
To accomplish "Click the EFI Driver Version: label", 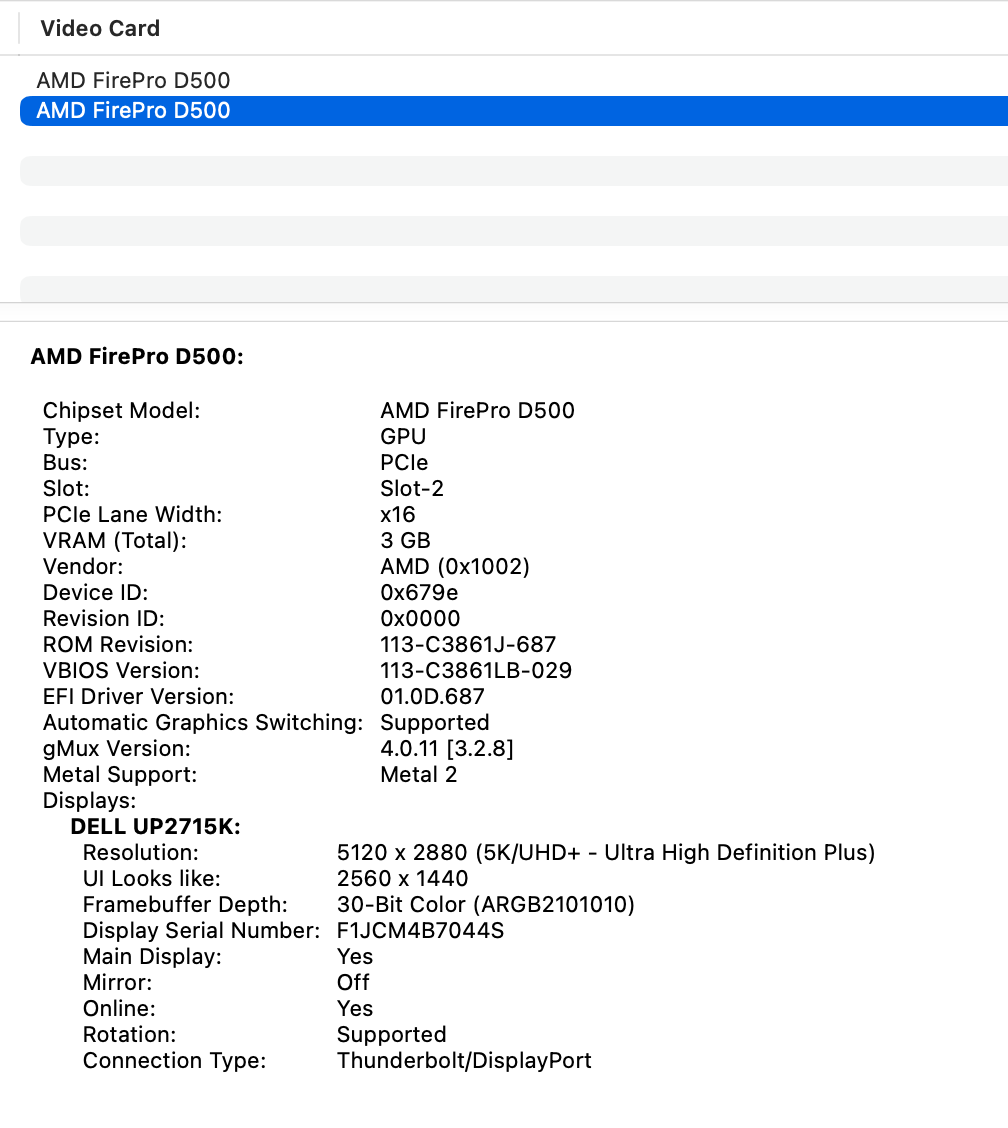I will pyautogui.click(x=138, y=696).
